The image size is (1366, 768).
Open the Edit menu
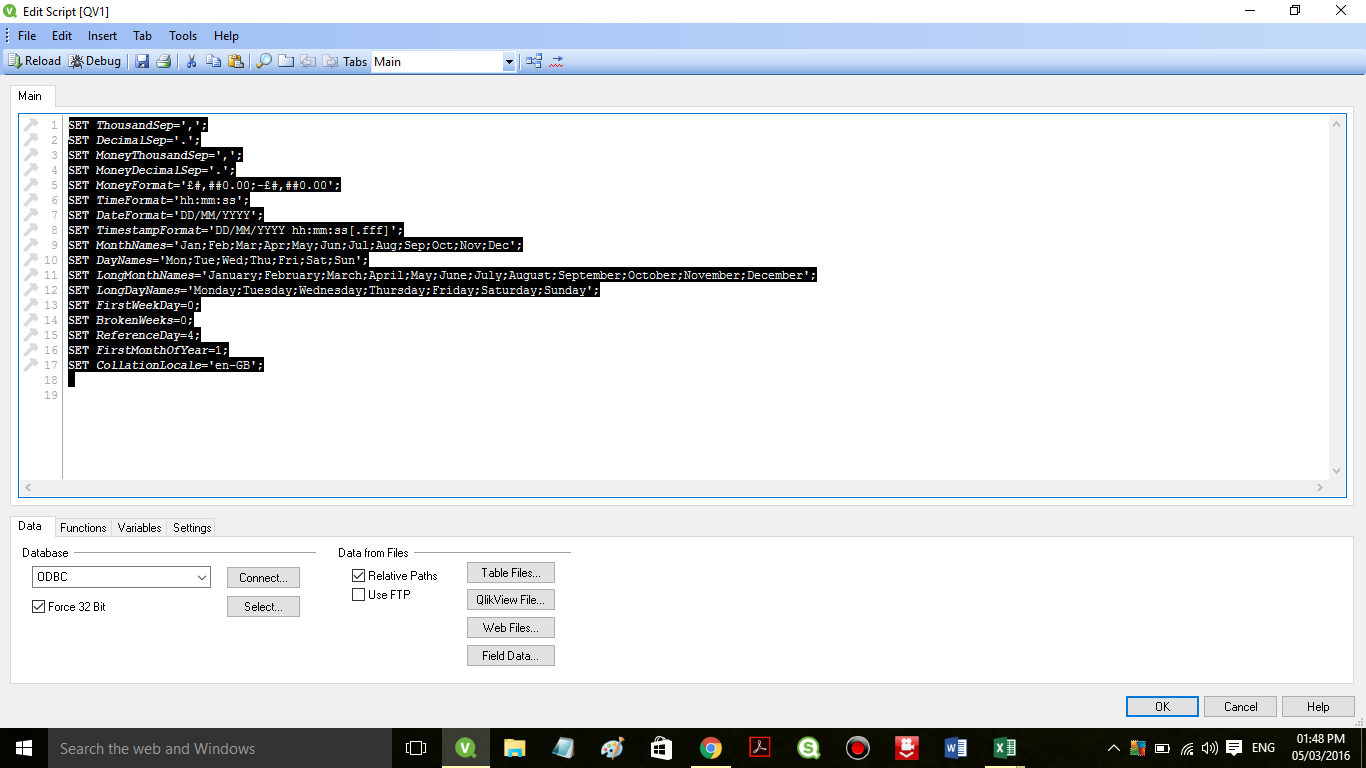(x=62, y=36)
